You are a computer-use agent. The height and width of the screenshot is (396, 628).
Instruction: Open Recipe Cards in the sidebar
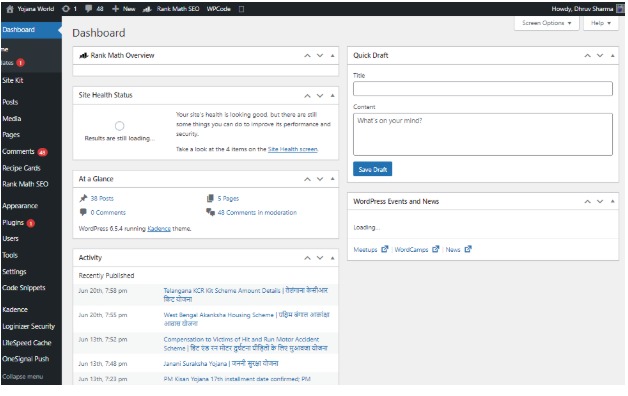pos(22,168)
